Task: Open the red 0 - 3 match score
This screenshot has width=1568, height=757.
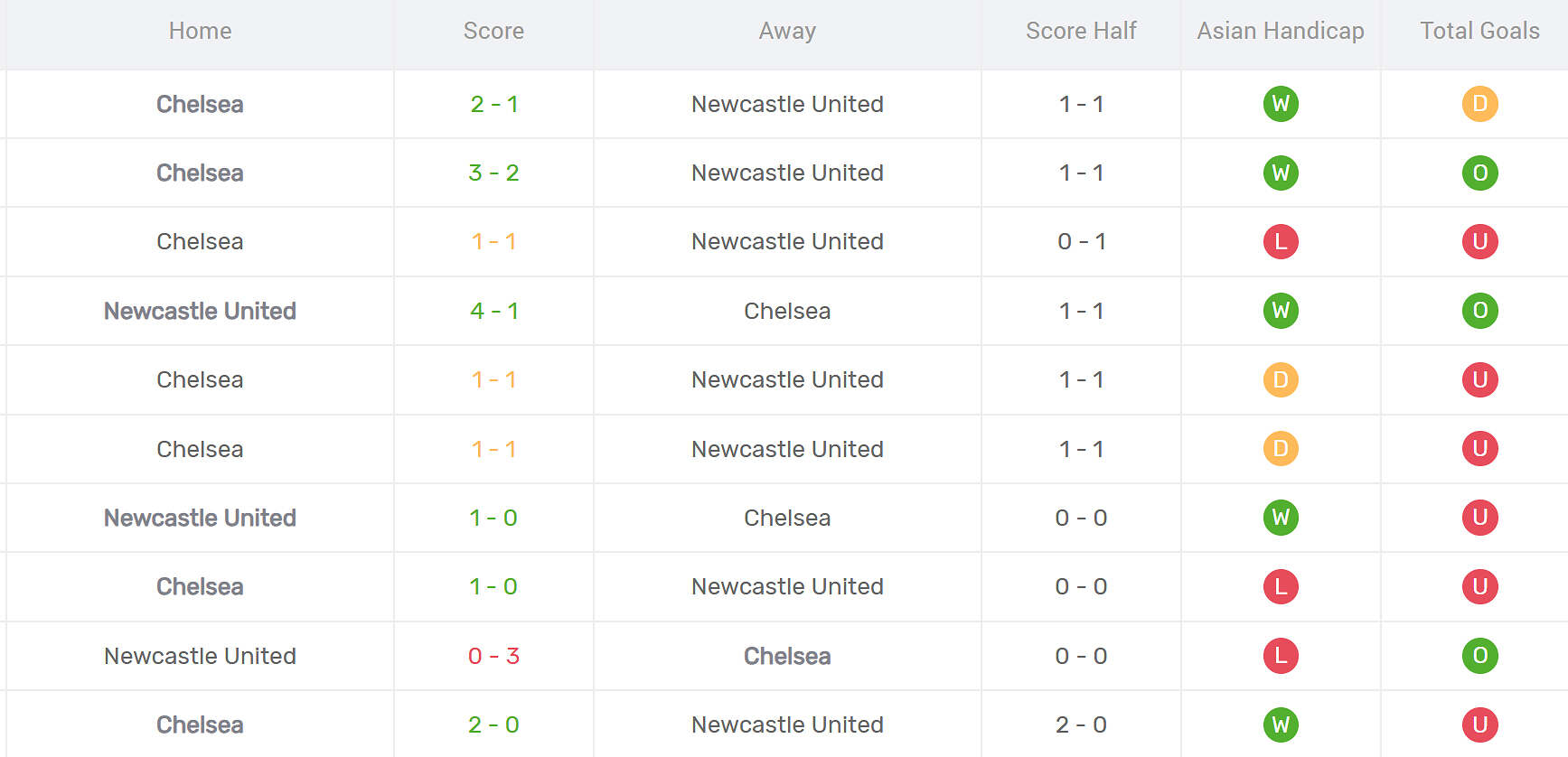Action: [x=493, y=656]
